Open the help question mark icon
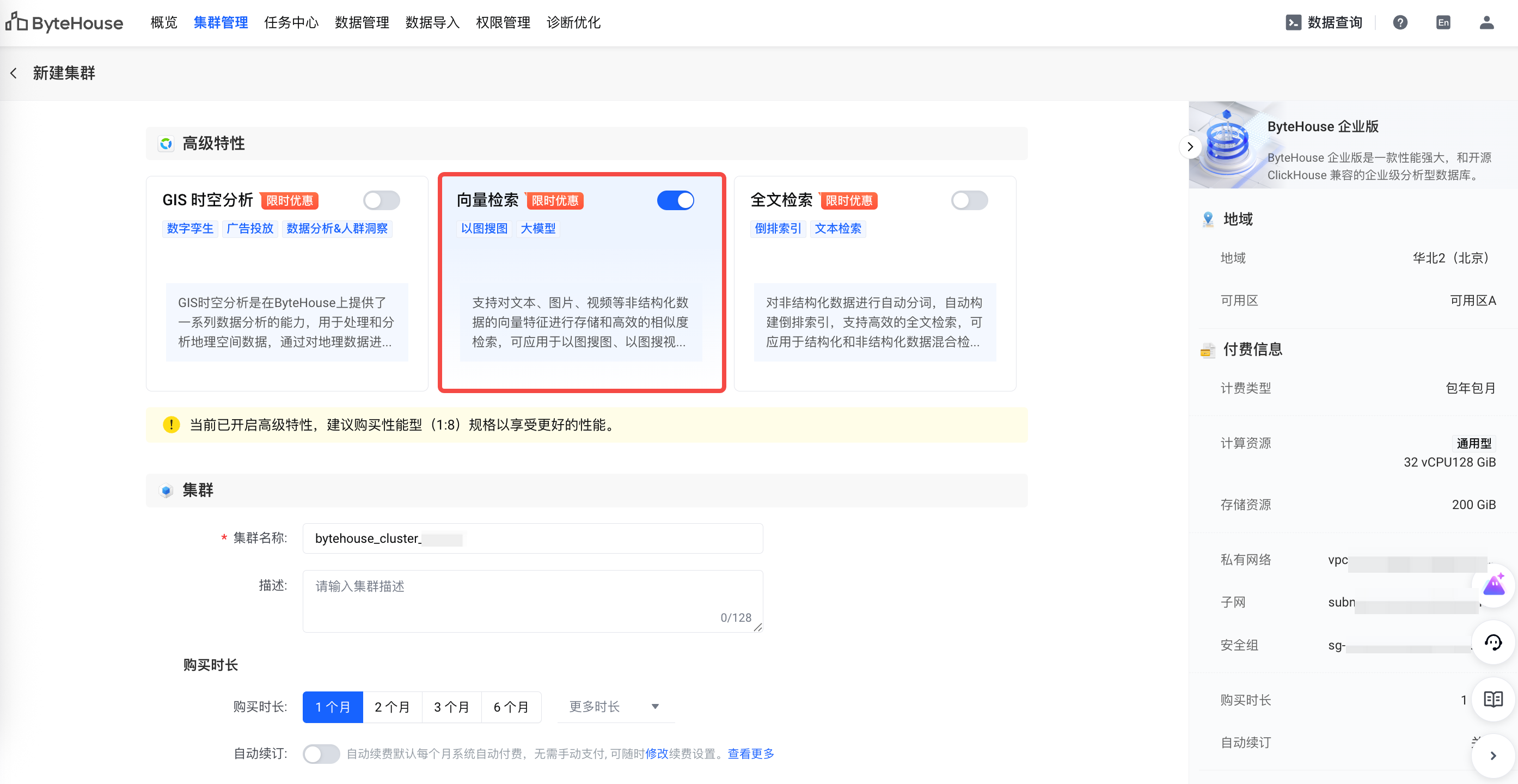The width and height of the screenshot is (1518, 784). [1400, 22]
